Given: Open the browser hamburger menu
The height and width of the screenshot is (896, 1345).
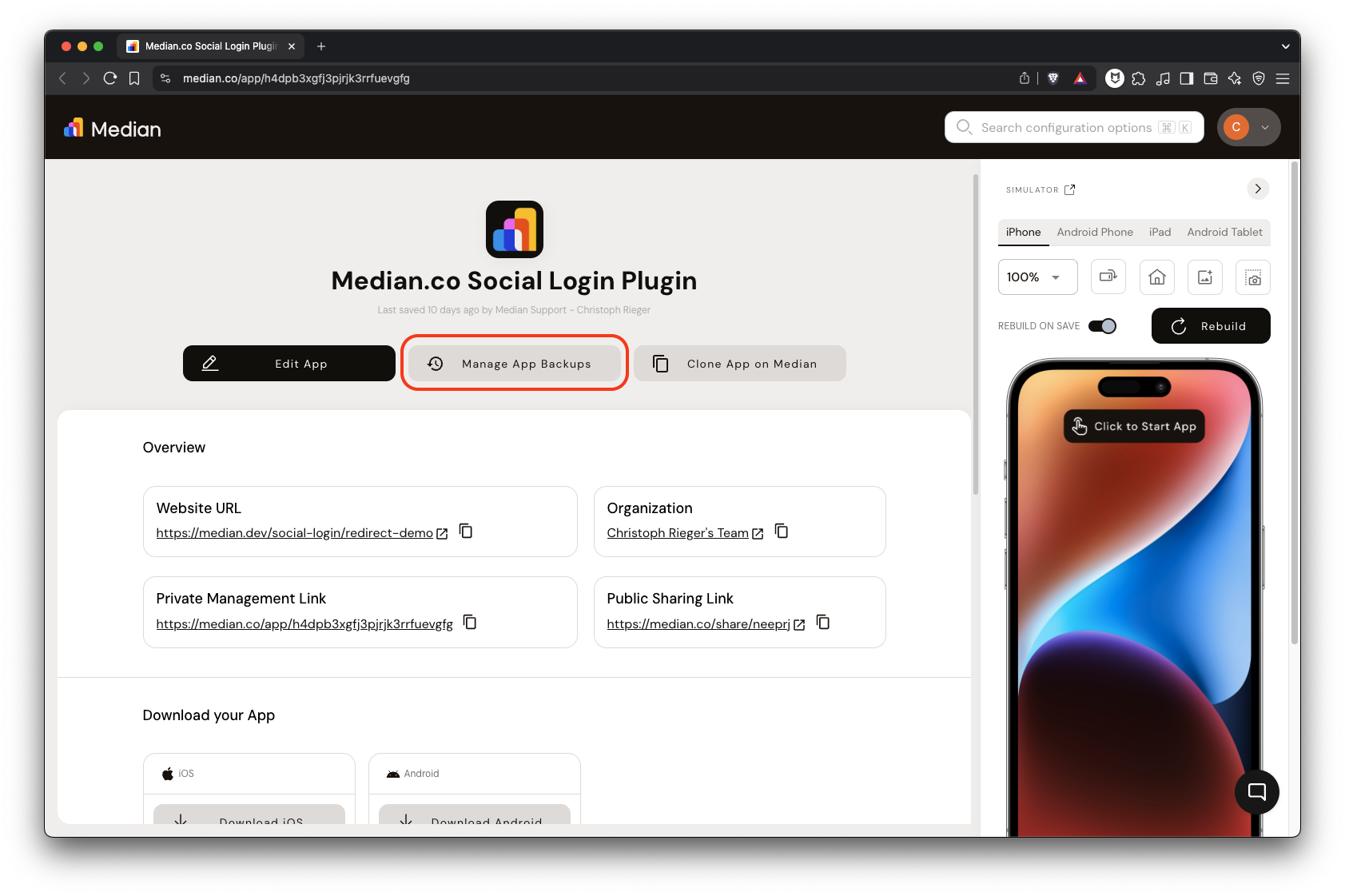Looking at the screenshot, I should click(1283, 78).
